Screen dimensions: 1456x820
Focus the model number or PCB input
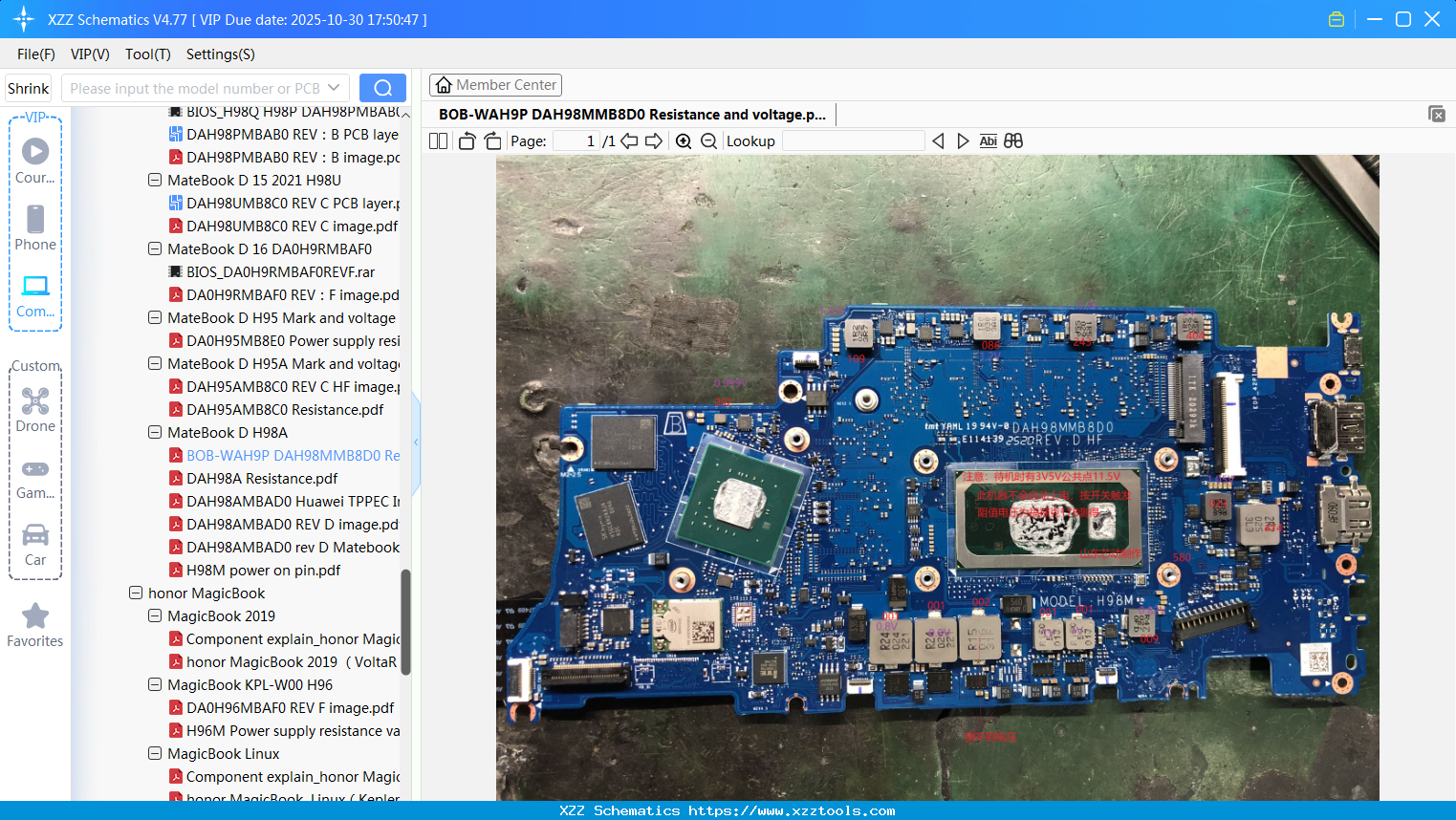point(195,88)
